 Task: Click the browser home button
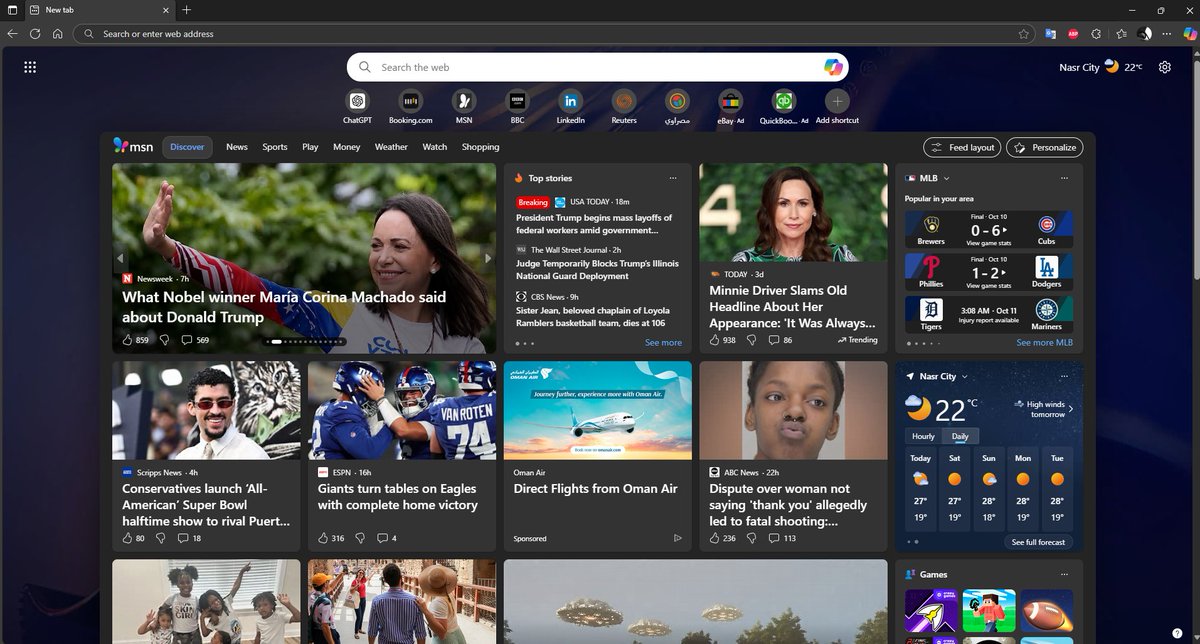[x=58, y=33]
